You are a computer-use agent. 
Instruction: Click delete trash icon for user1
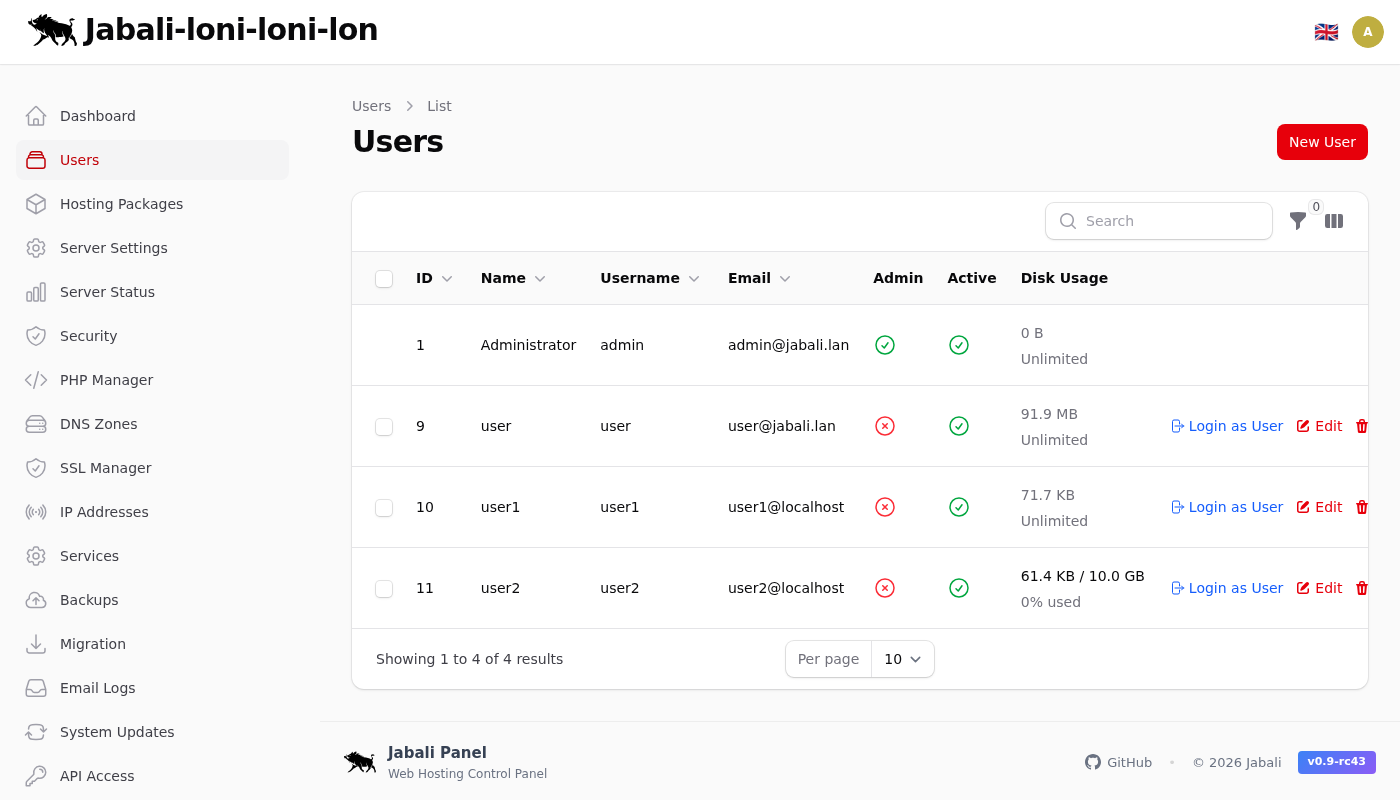(1361, 507)
